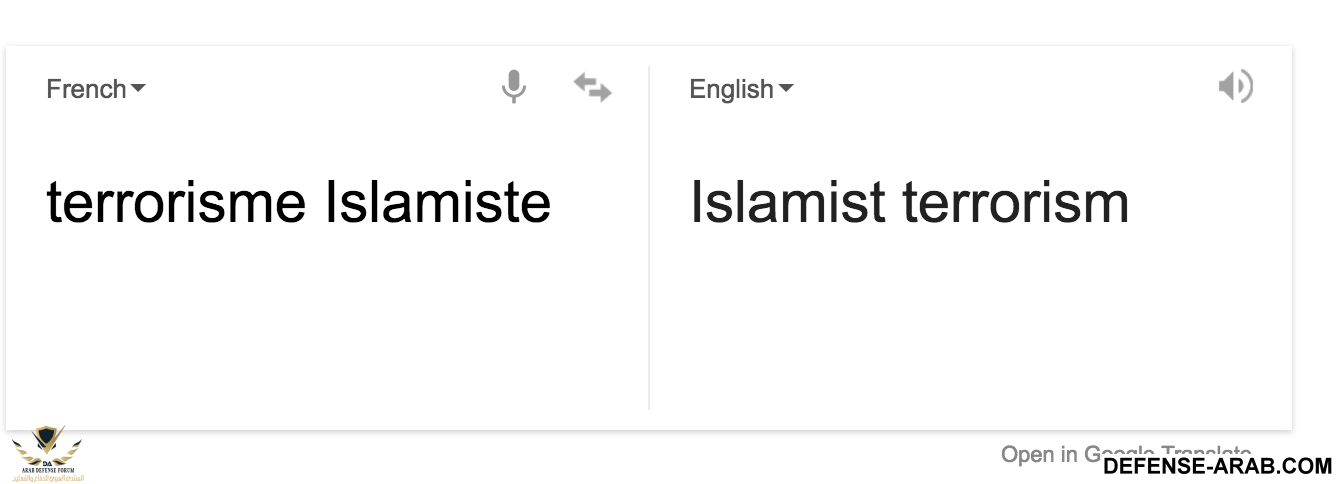
Task: Click the word "Islamist" in the translation
Action: tap(788, 202)
